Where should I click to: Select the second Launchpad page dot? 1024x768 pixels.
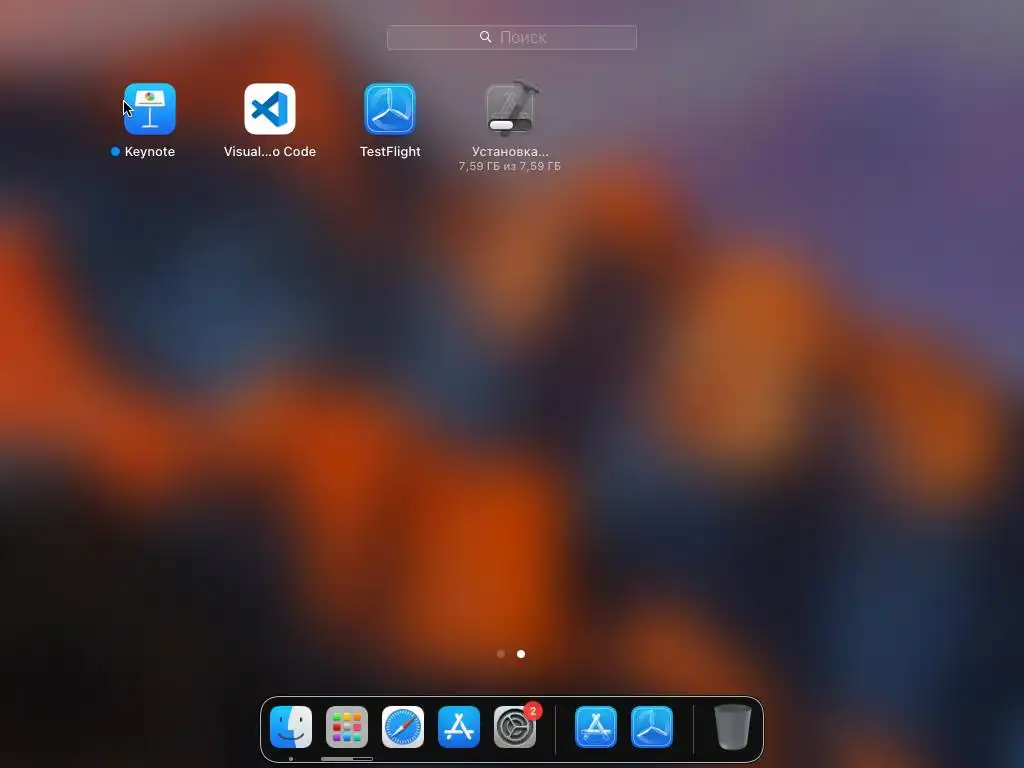[x=521, y=654]
